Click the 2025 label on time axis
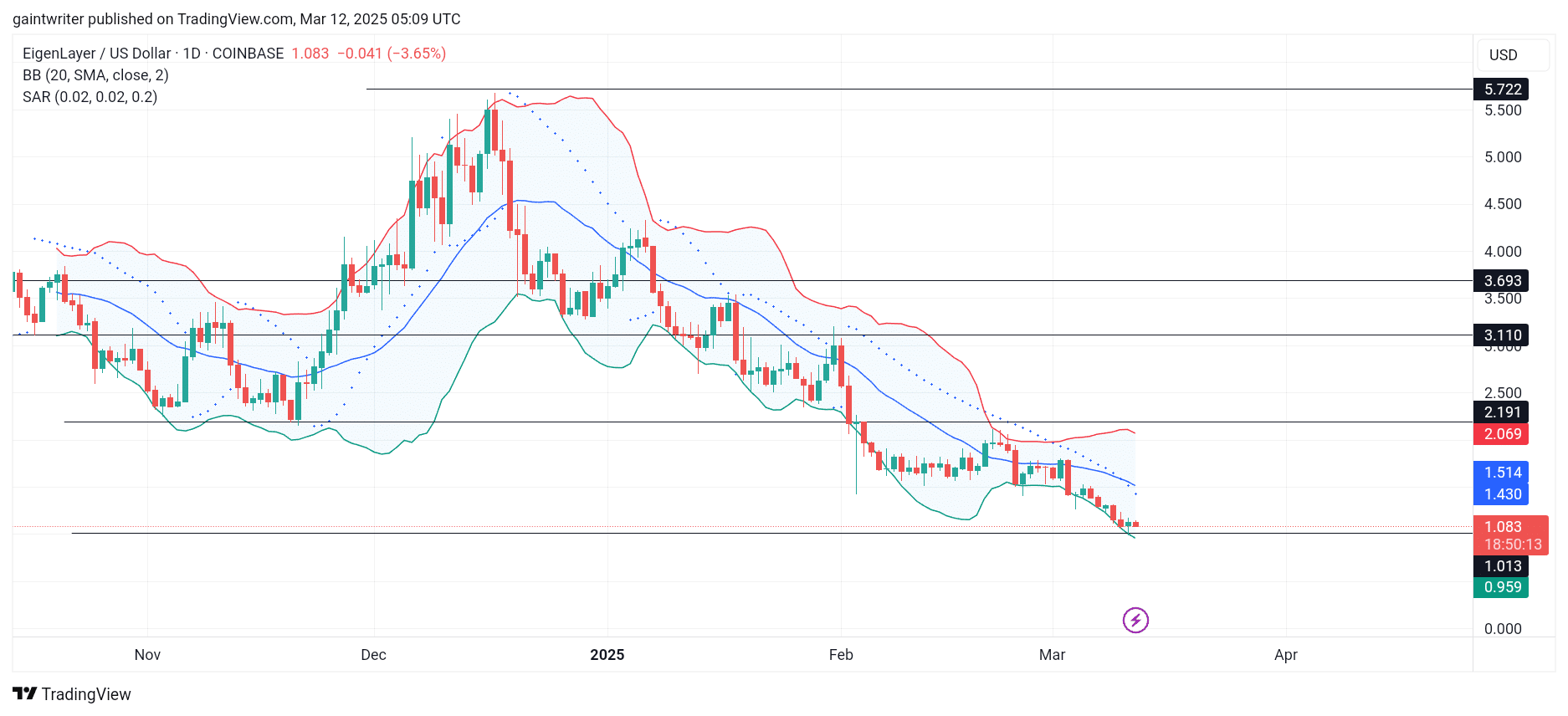The image size is (1568, 716). click(607, 655)
